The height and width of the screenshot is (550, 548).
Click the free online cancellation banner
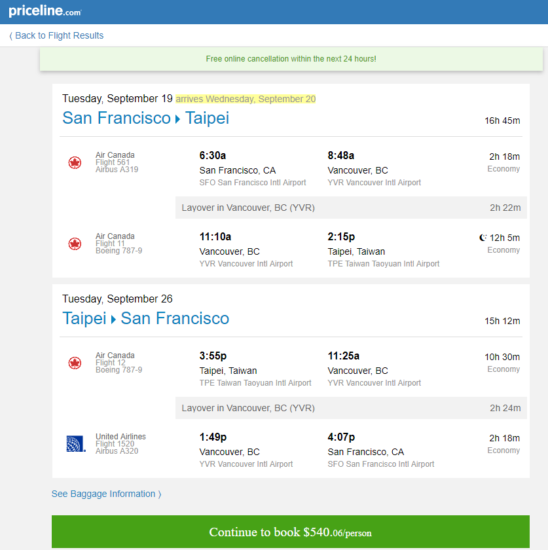coord(291,59)
